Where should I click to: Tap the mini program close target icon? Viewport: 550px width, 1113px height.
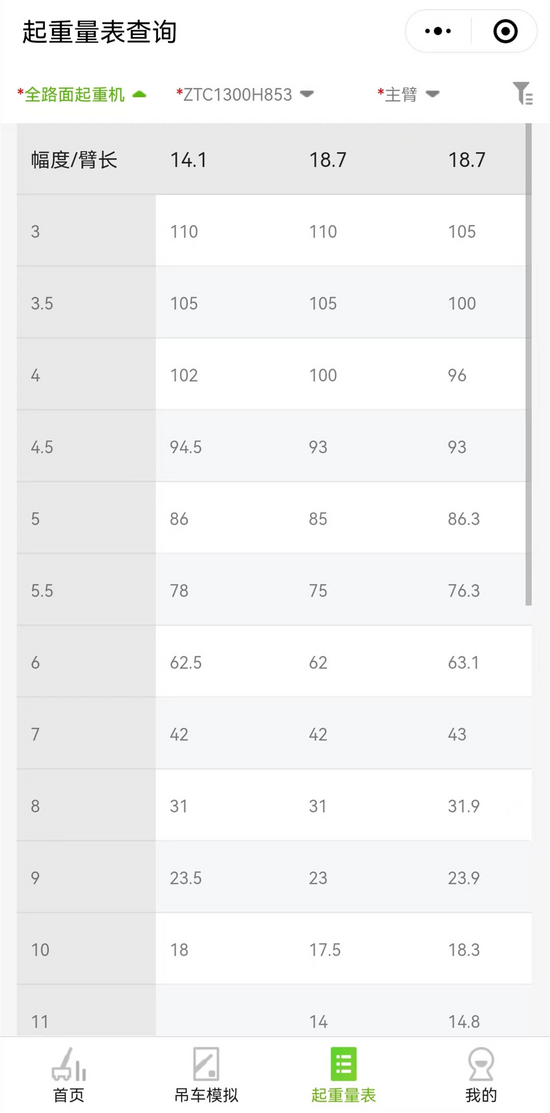coord(505,31)
